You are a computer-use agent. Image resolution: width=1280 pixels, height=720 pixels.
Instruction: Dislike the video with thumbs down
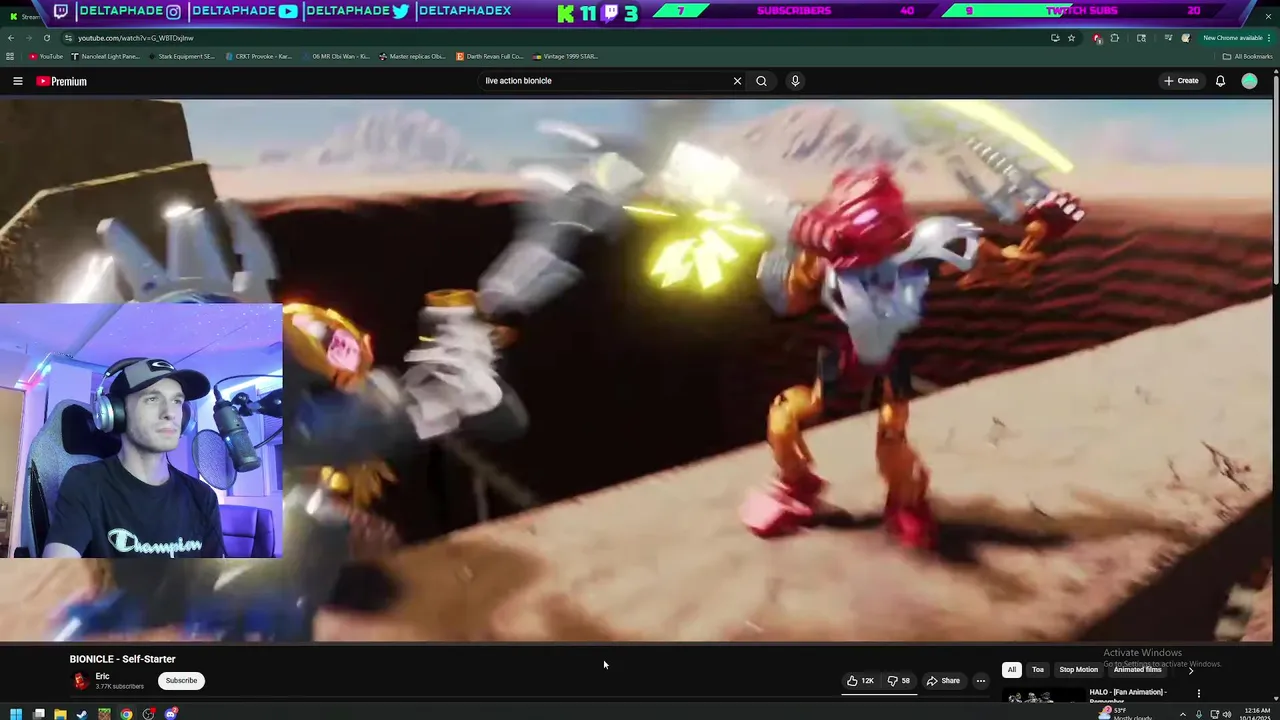pyautogui.click(x=898, y=681)
